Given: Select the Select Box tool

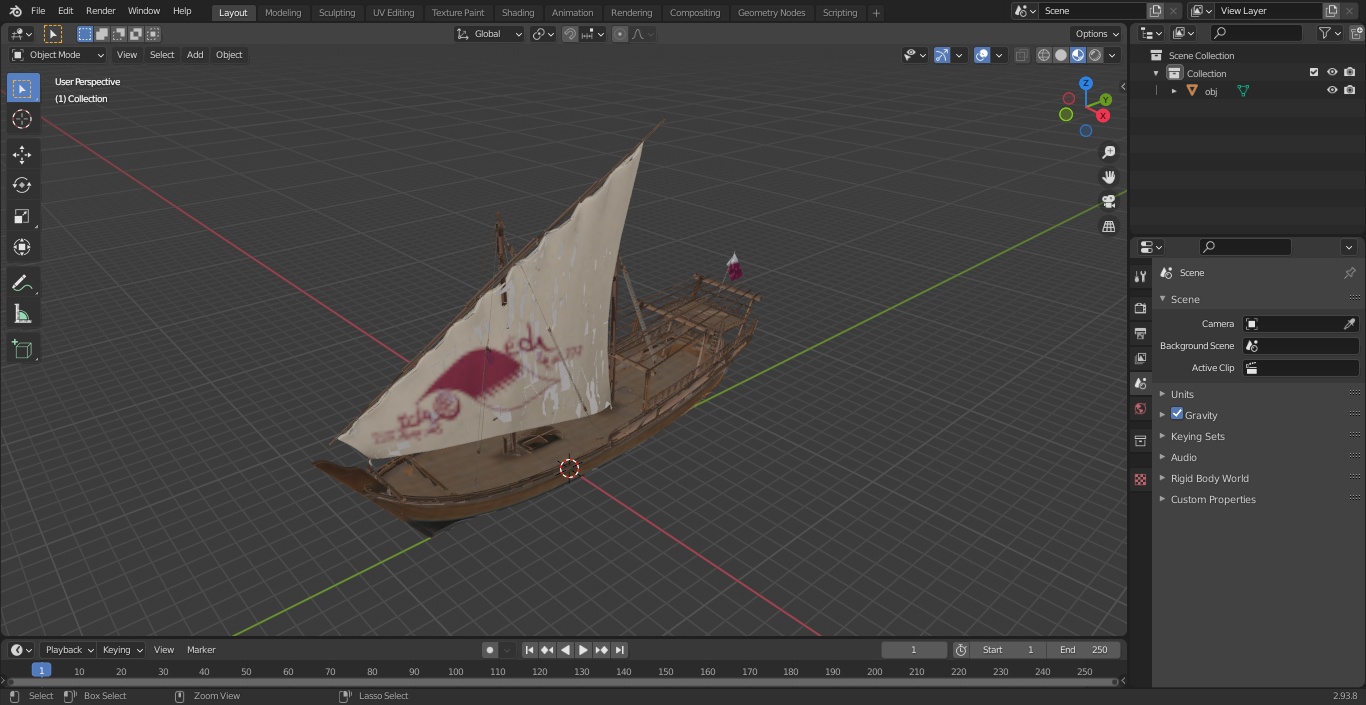Looking at the screenshot, I should point(22,88).
